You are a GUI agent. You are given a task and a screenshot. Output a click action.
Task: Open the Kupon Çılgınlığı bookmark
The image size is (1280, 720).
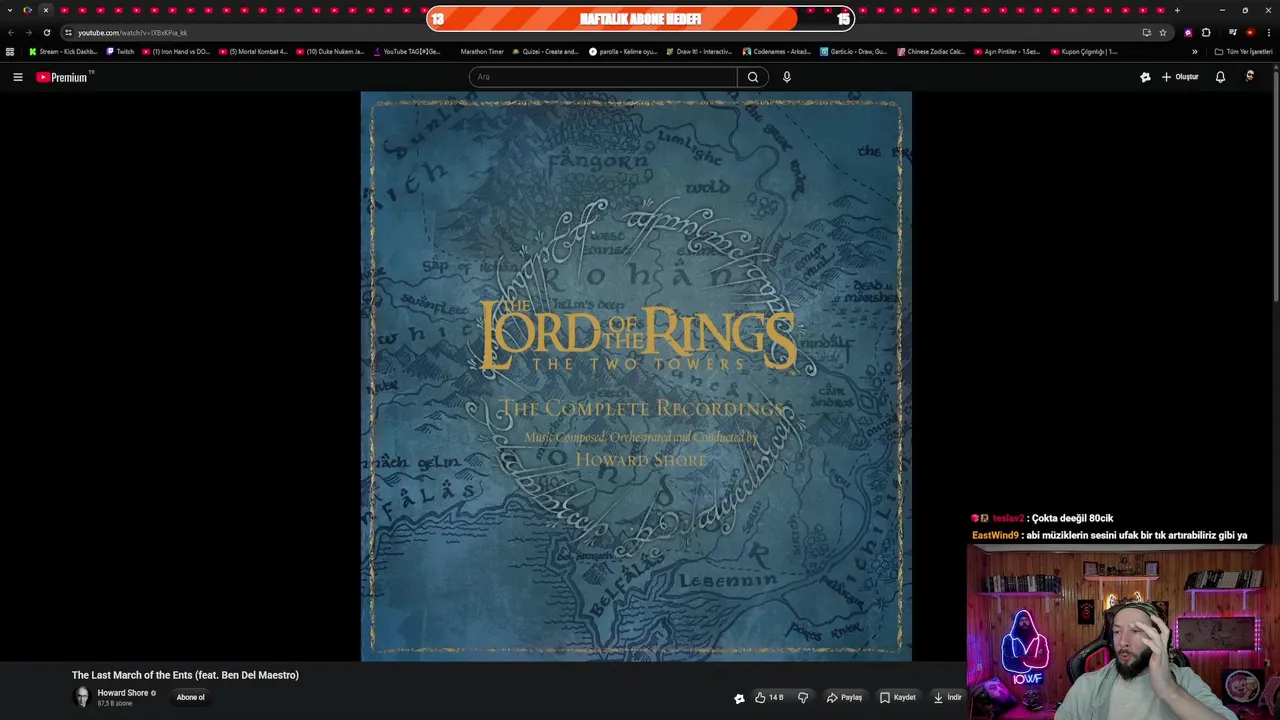pos(1084,51)
